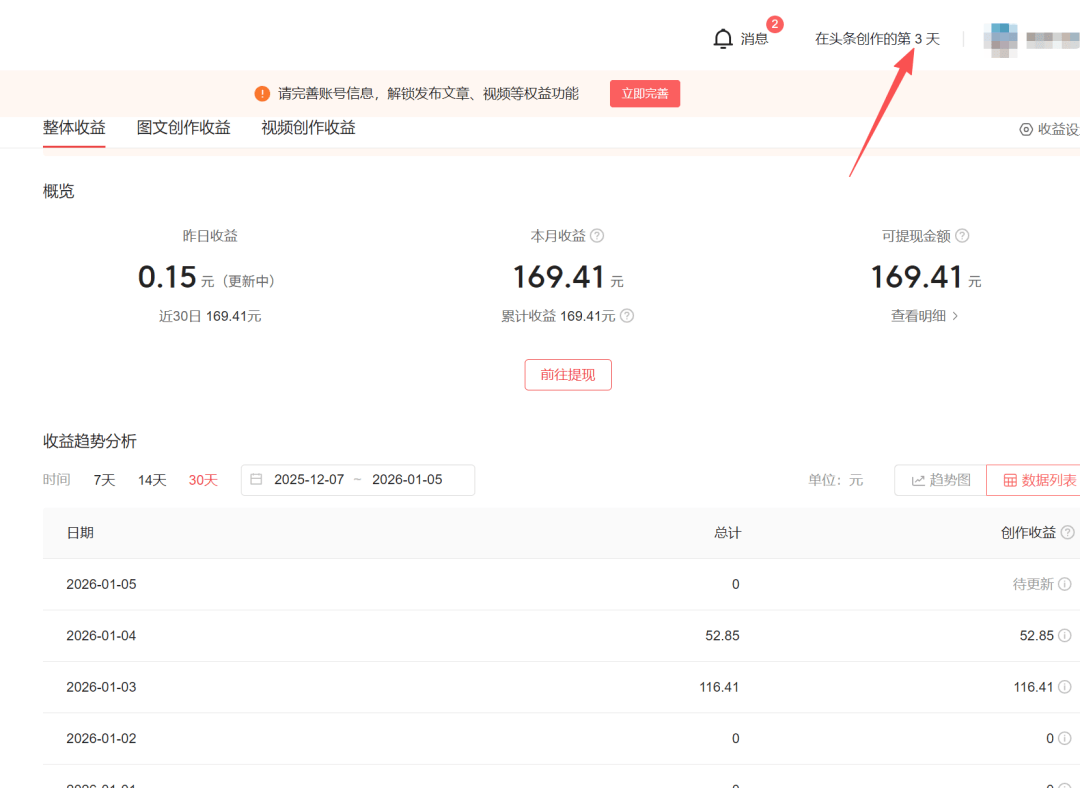Click the 消息 label in the header

(757, 39)
